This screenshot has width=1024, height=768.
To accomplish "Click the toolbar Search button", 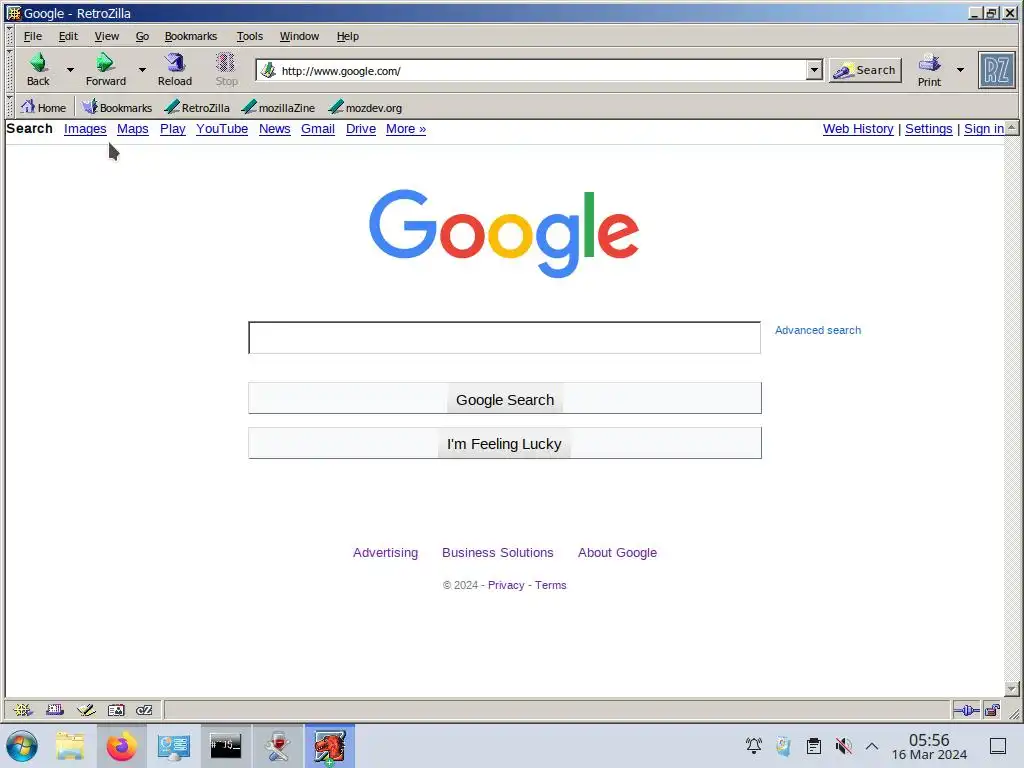I will click(x=865, y=70).
